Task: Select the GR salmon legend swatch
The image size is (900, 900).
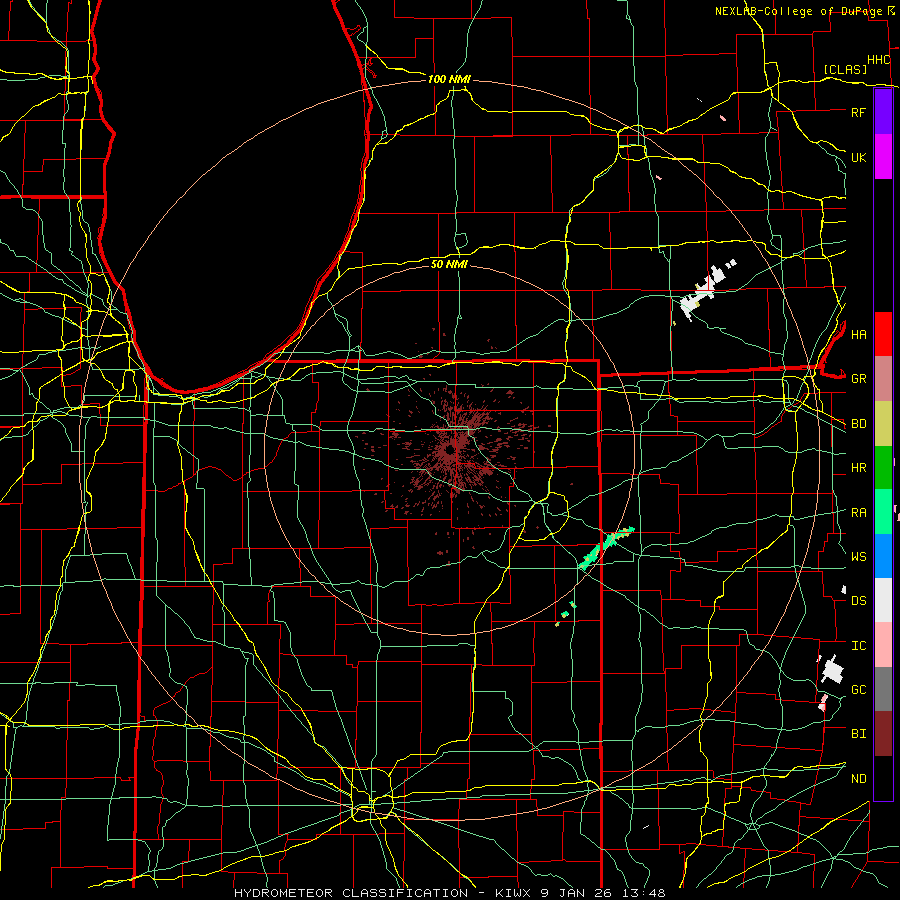Action: 883,378
